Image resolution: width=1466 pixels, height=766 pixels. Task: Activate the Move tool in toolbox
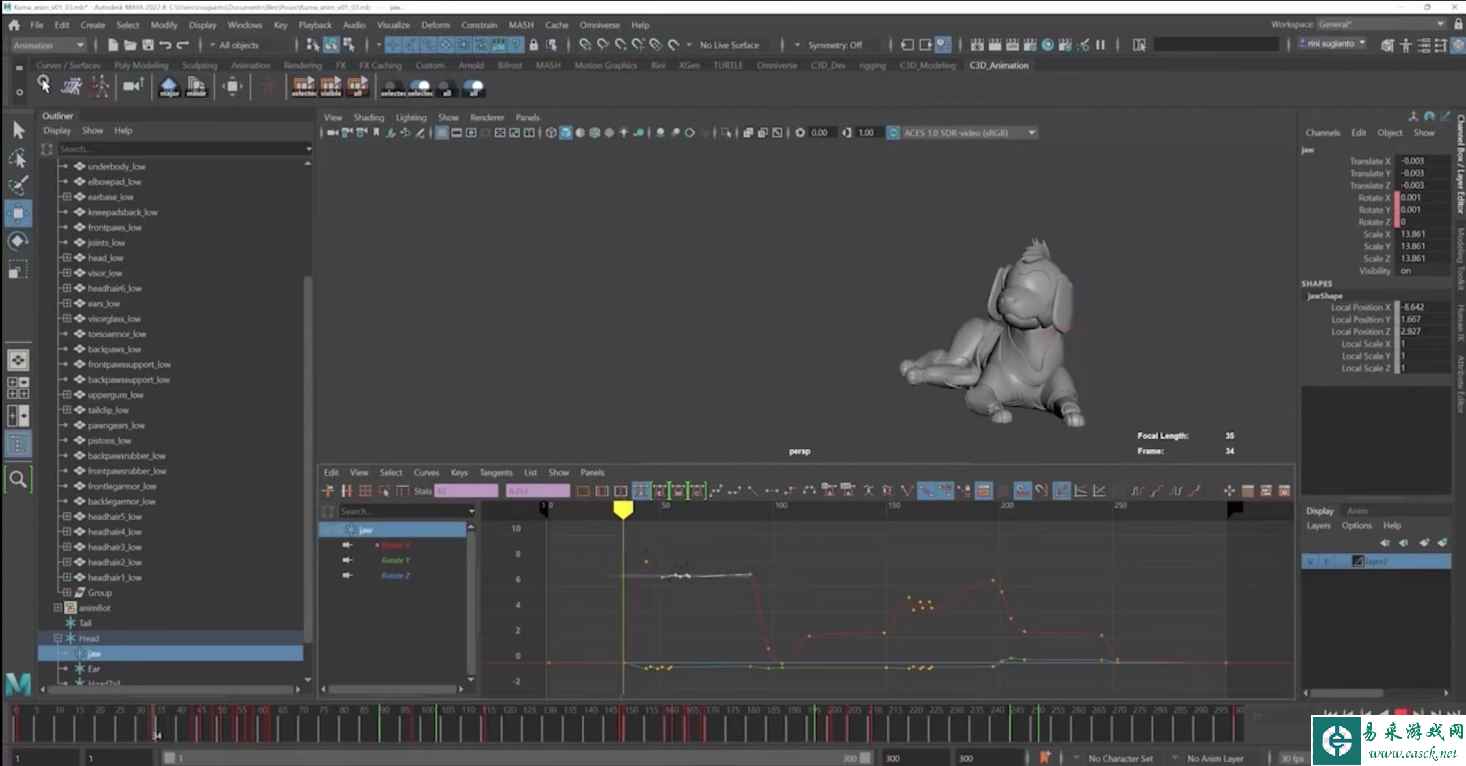click(x=18, y=213)
